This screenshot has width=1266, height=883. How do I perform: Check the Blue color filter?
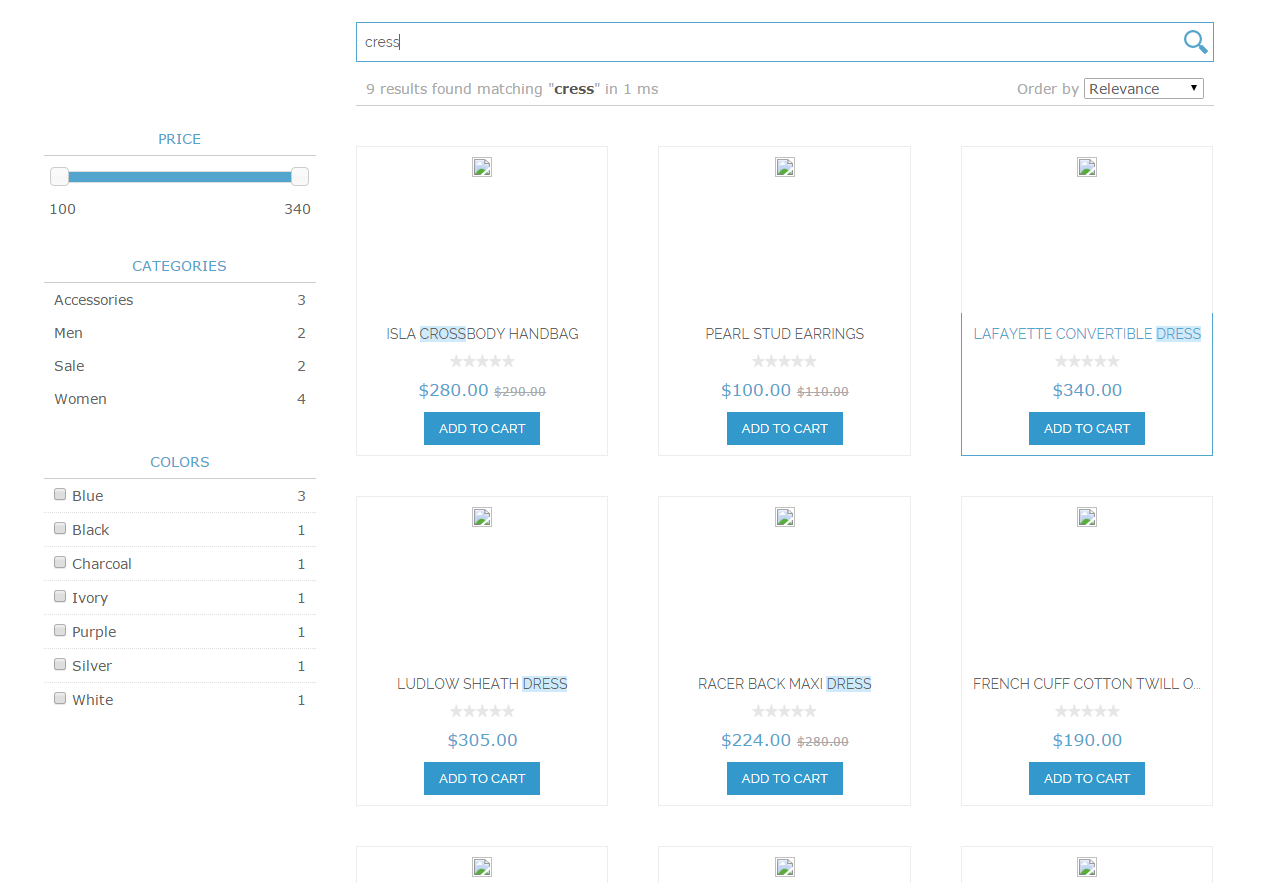point(60,494)
